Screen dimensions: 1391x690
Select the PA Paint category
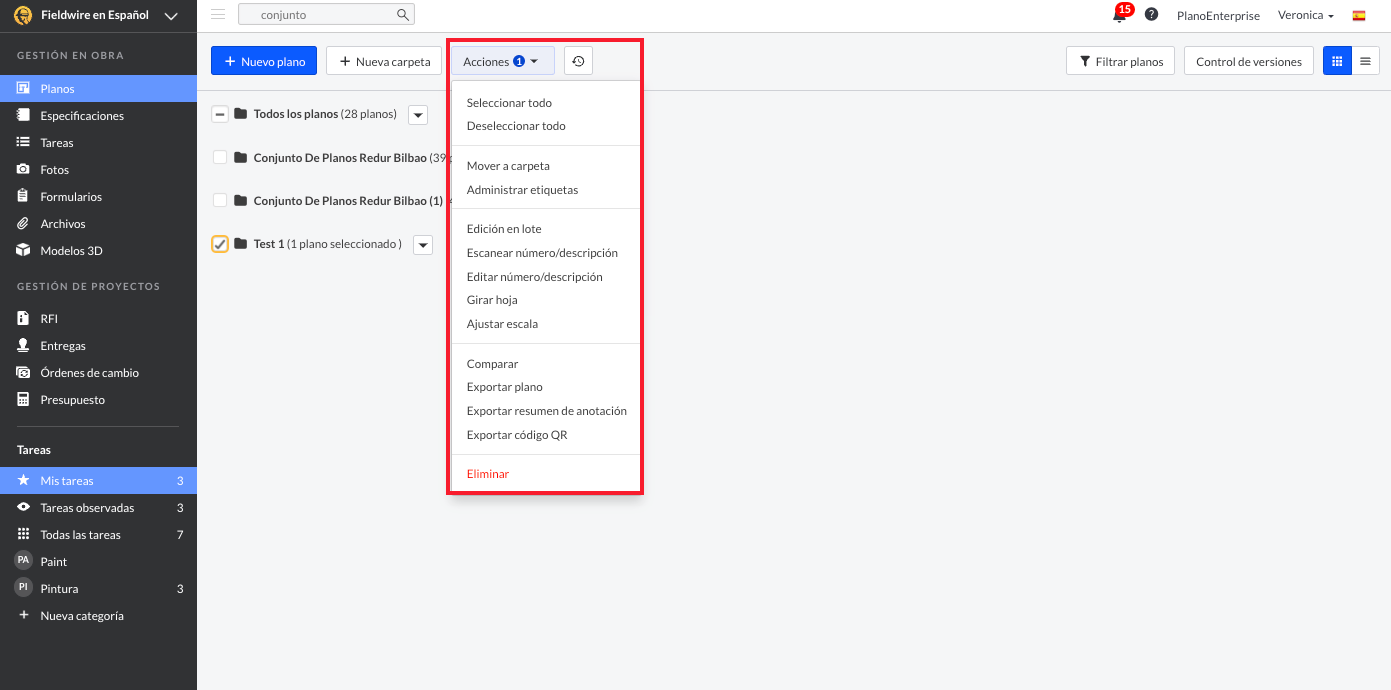pos(98,562)
